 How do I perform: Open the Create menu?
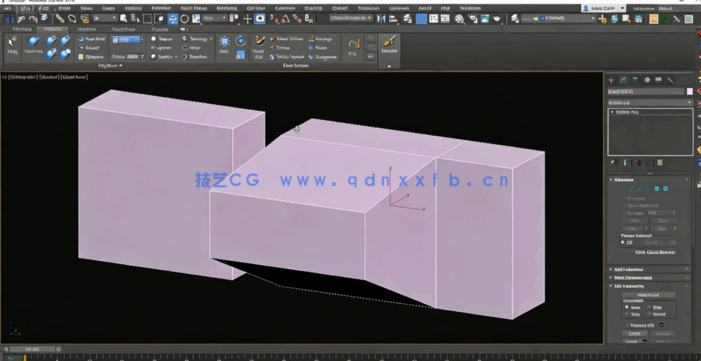[108, 8]
